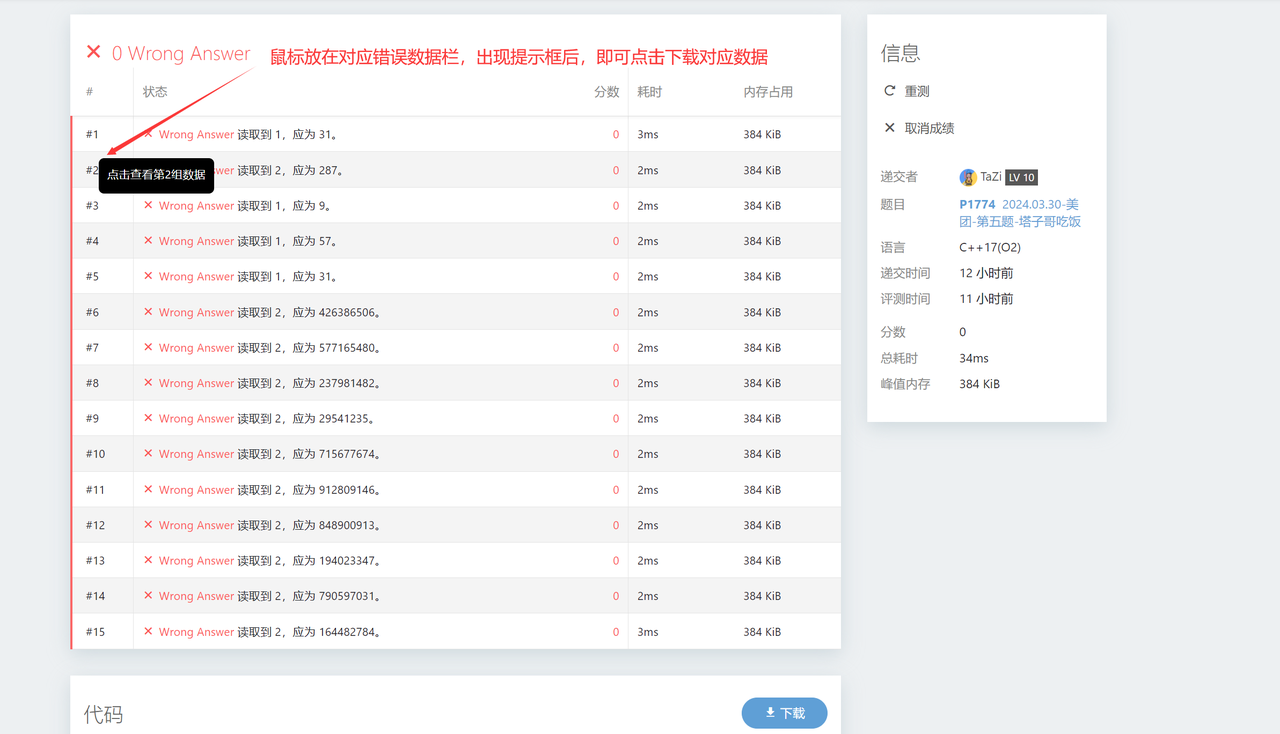This screenshot has height=734, width=1280.
Task: Click the red X of test case #3
Action: click(x=148, y=205)
